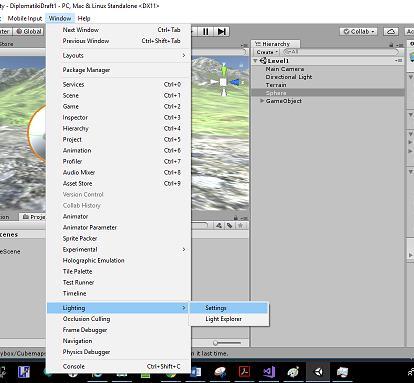Choose Animator in Window menu

[119, 216]
